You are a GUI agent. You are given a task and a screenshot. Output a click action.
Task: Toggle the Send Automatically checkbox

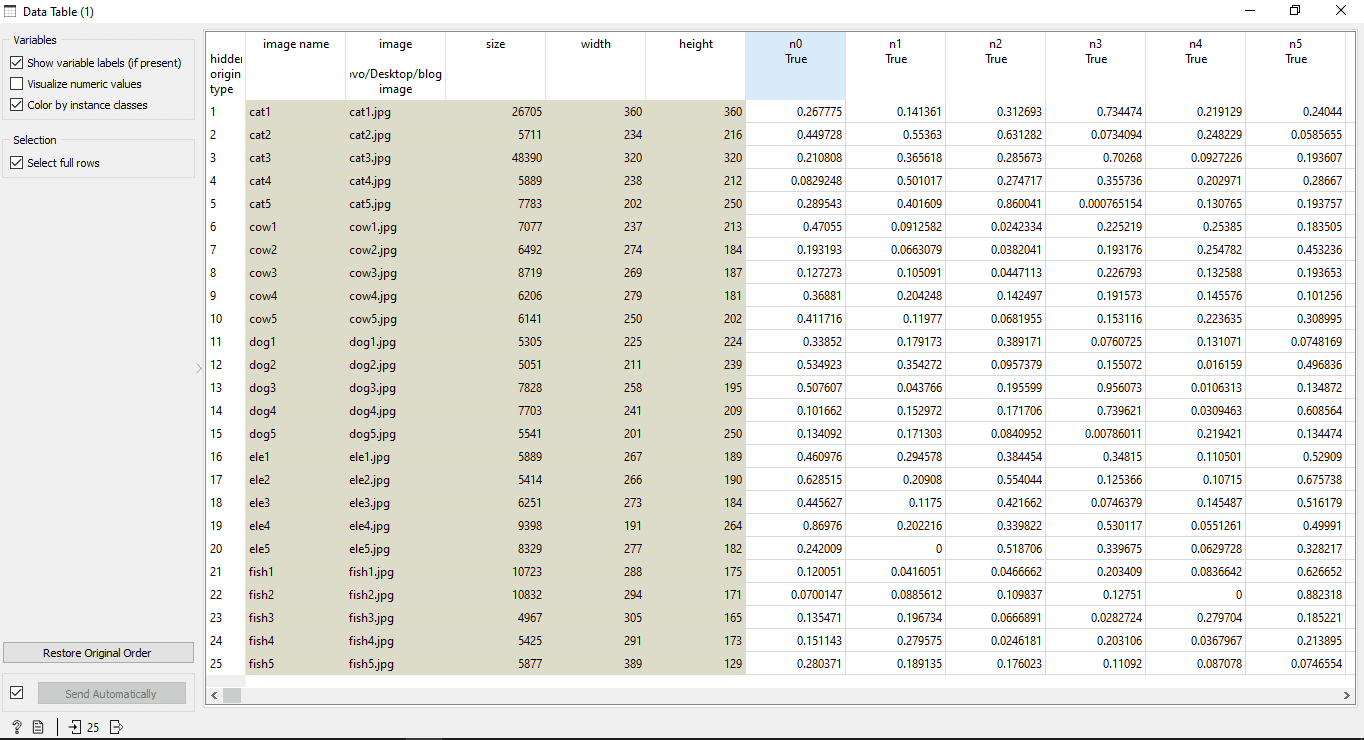point(17,693)
